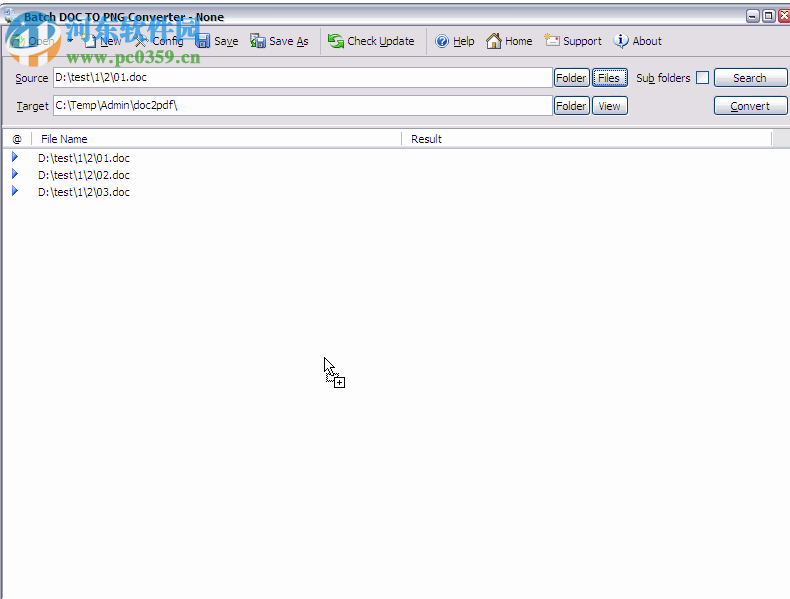790x599 pixels.
Task: Click the Check Update icon
Action: 336,41
